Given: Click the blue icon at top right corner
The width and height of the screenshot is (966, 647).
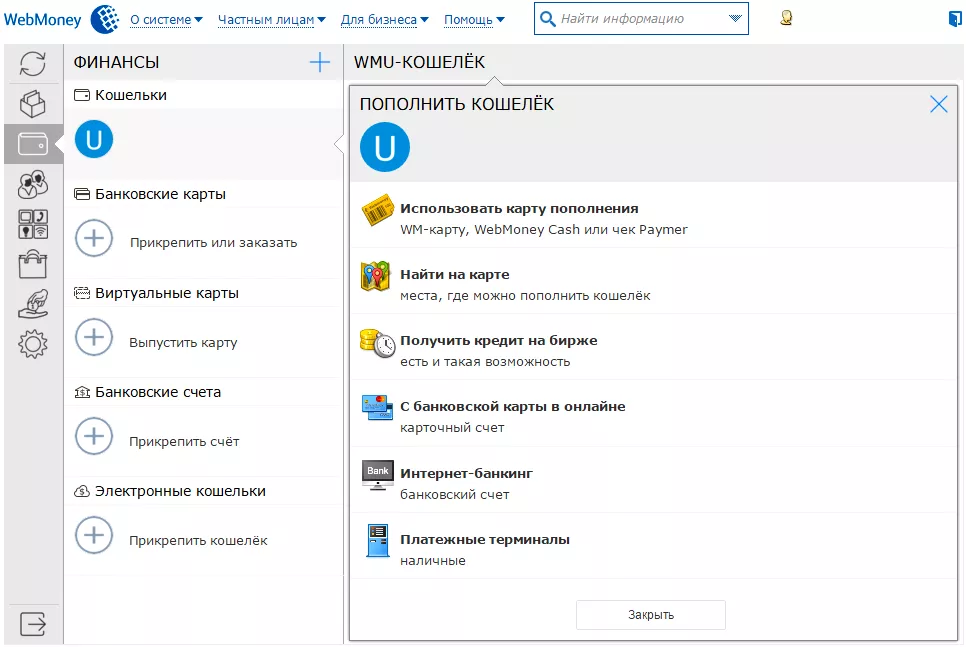Looking at the screenshot, I should pyautogui.click(x=955, y=18).
